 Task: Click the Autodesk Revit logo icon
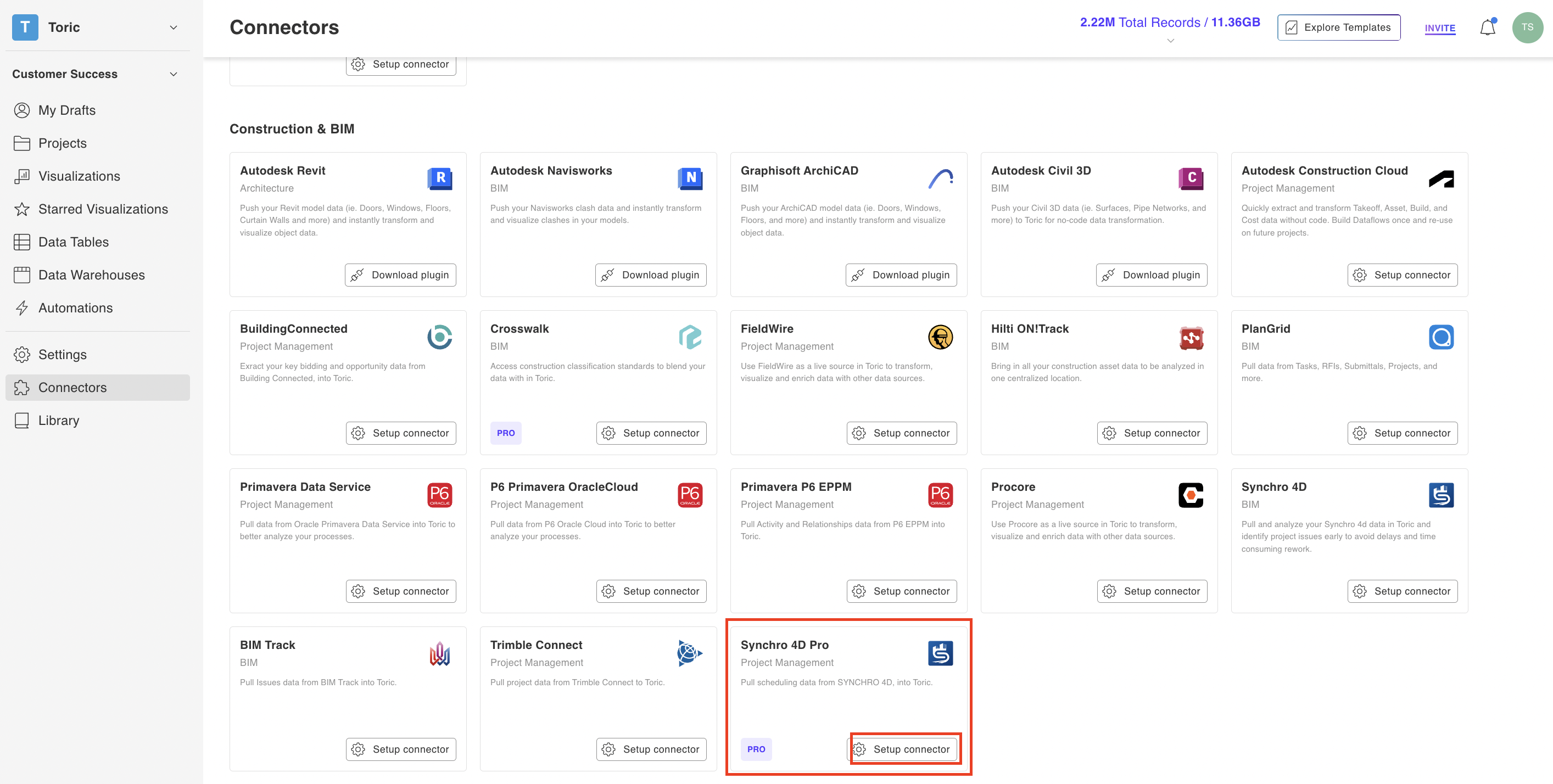click(439, 178)
